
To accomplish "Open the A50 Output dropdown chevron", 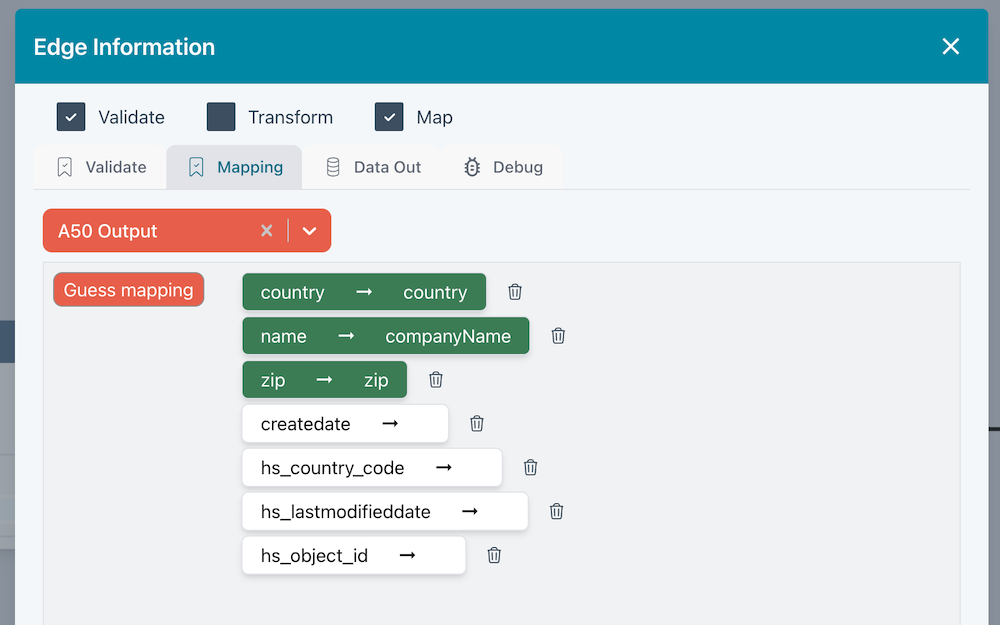I will click(310, 230).
